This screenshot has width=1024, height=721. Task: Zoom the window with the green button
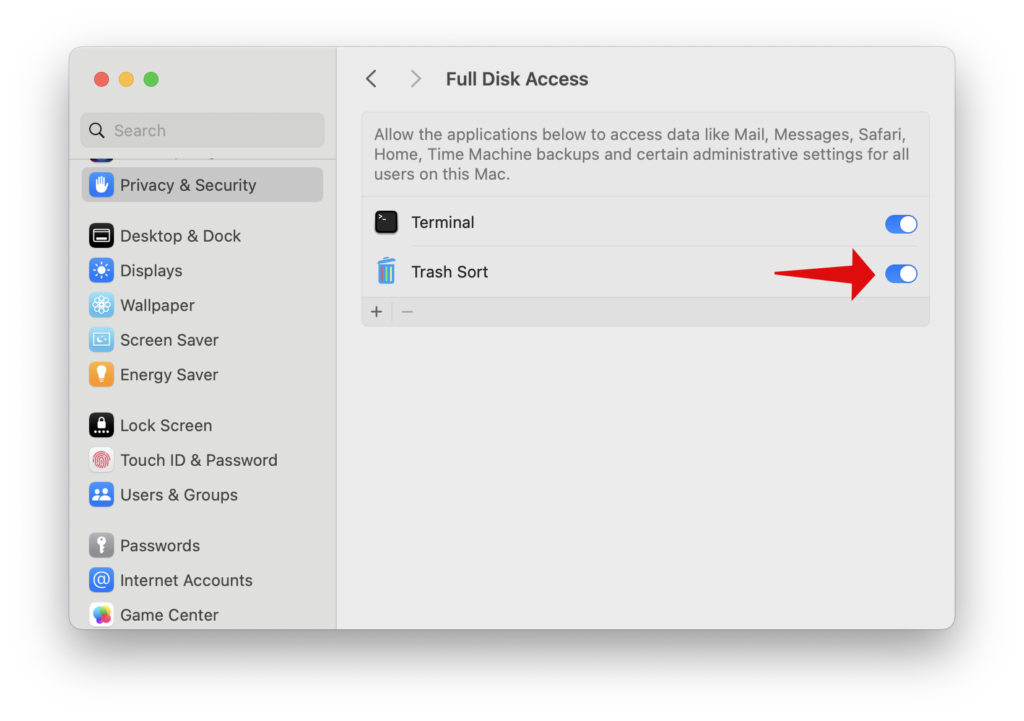coord(151,79)
